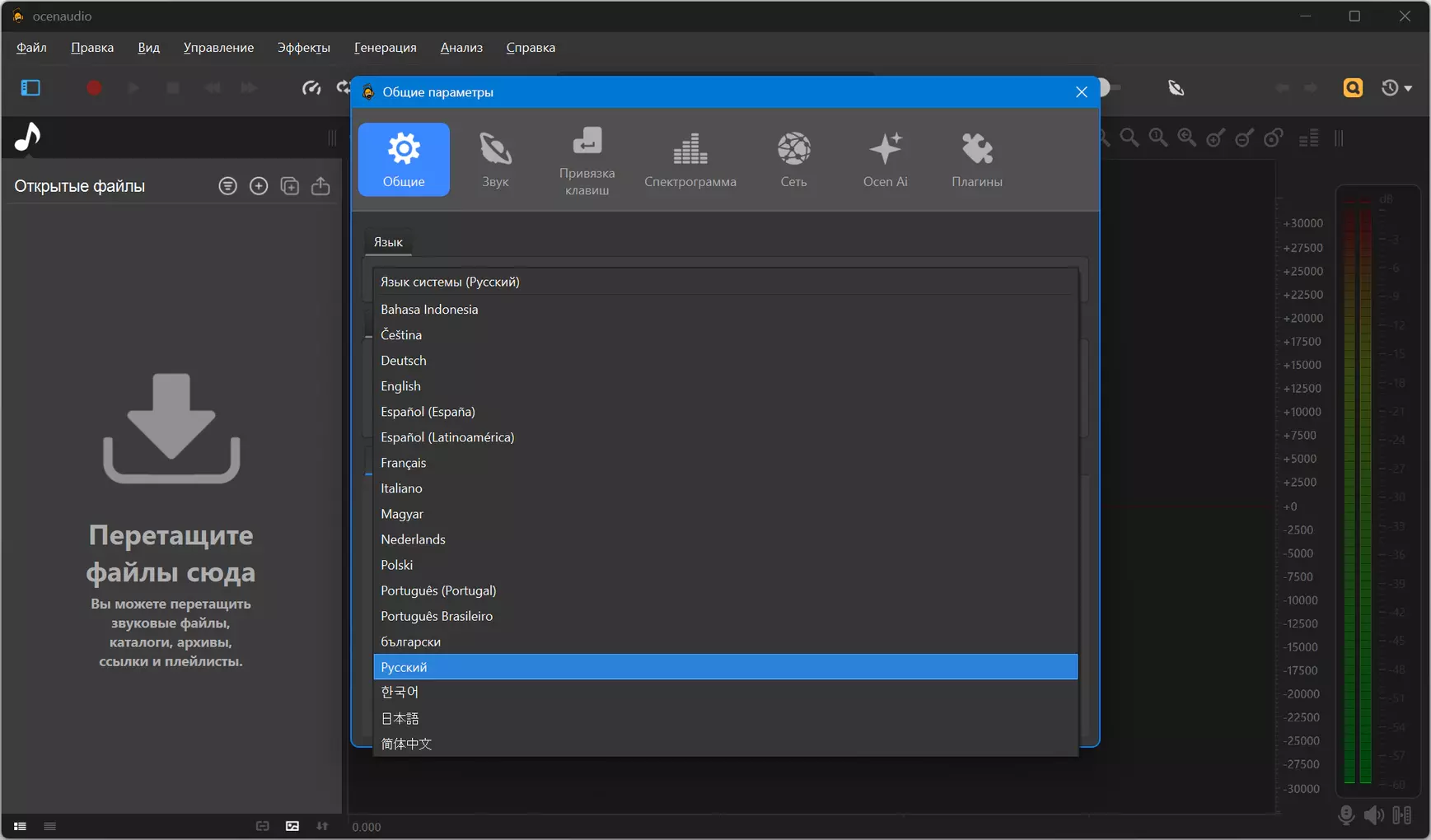The width and height of the screenshot is (1431, 840).
Task: Click the export file icon in sidebar
Action: pyautogui.click(x=320, y=186)
